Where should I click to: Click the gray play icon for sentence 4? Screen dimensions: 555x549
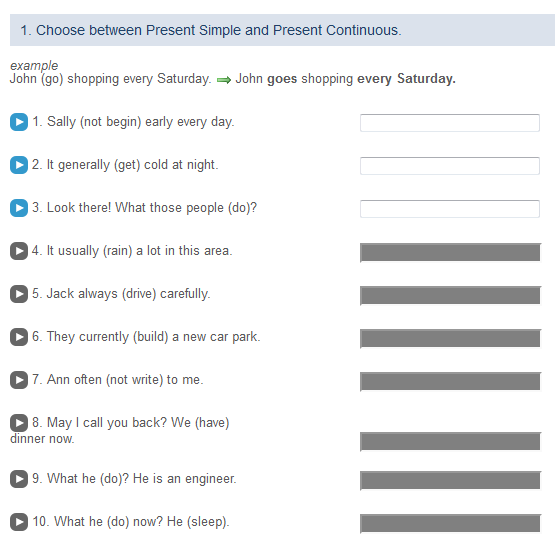(x=19, y=251)
